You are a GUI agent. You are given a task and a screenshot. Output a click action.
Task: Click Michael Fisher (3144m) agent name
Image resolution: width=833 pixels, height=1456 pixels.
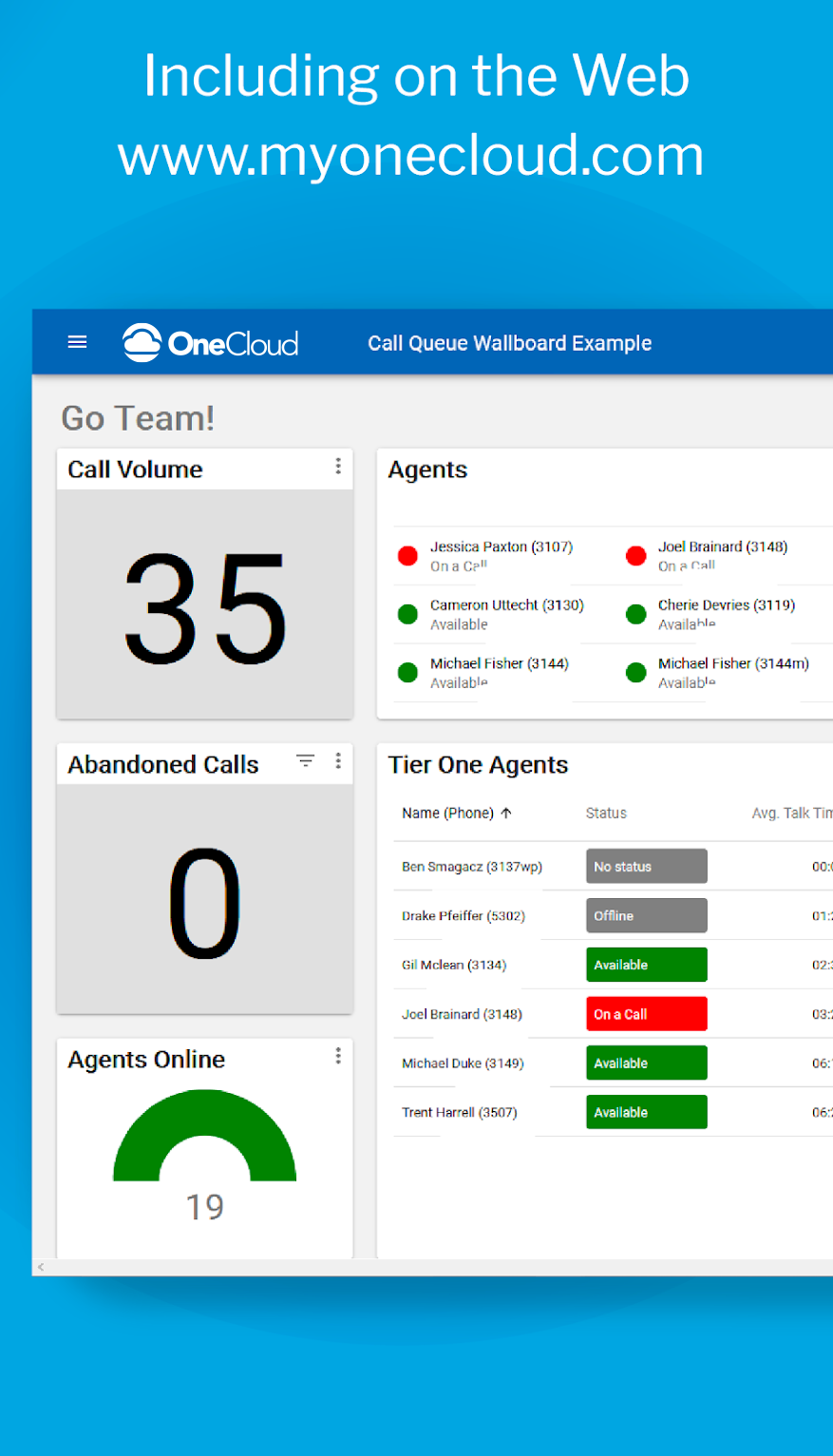click(734, 663)
